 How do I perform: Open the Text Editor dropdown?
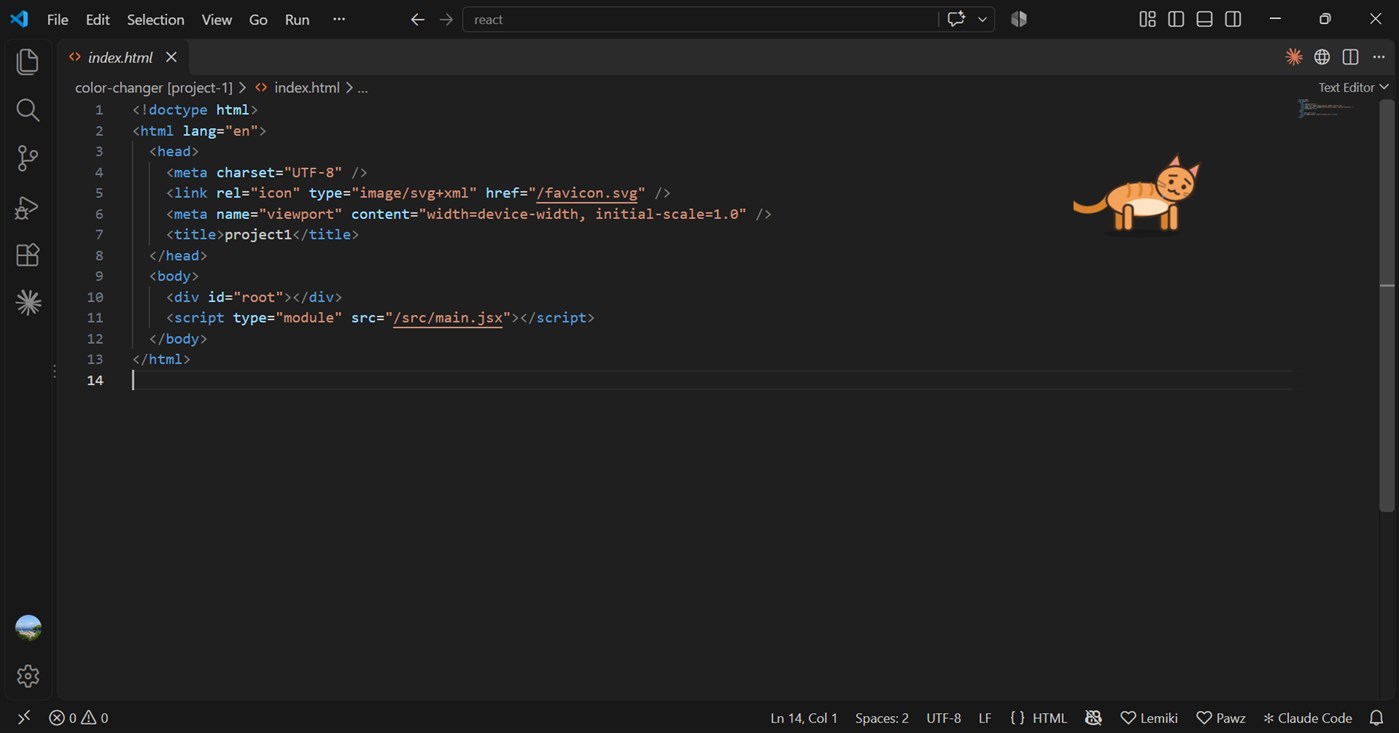(1353, 87)
